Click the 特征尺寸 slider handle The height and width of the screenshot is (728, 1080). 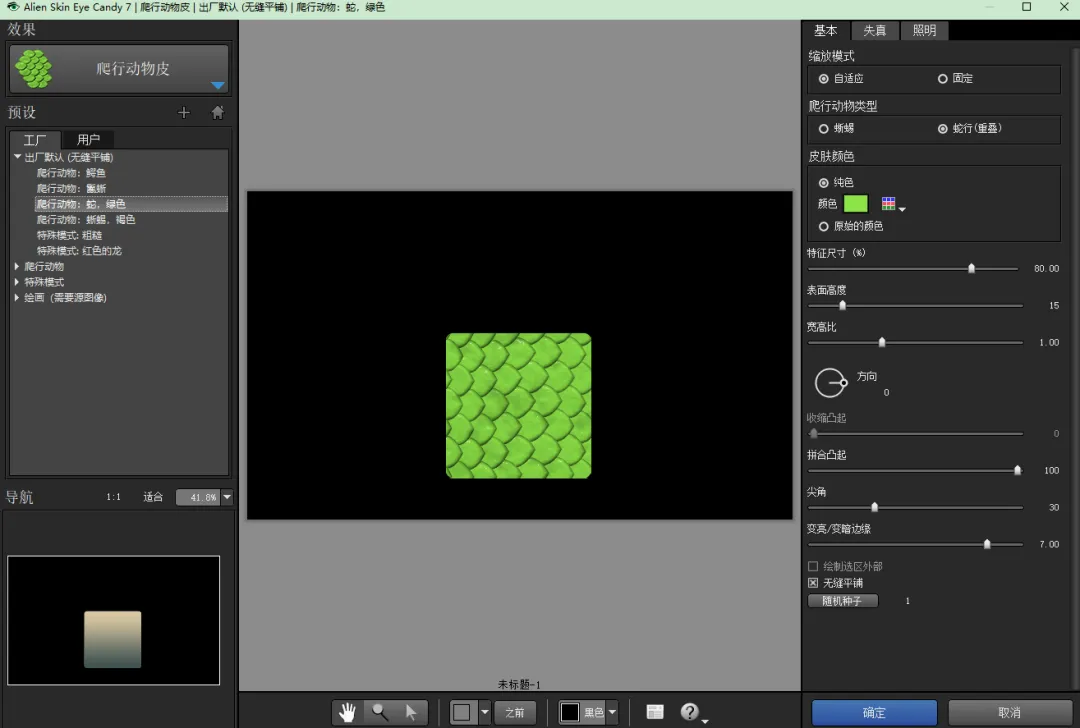[x=972, y=268]
